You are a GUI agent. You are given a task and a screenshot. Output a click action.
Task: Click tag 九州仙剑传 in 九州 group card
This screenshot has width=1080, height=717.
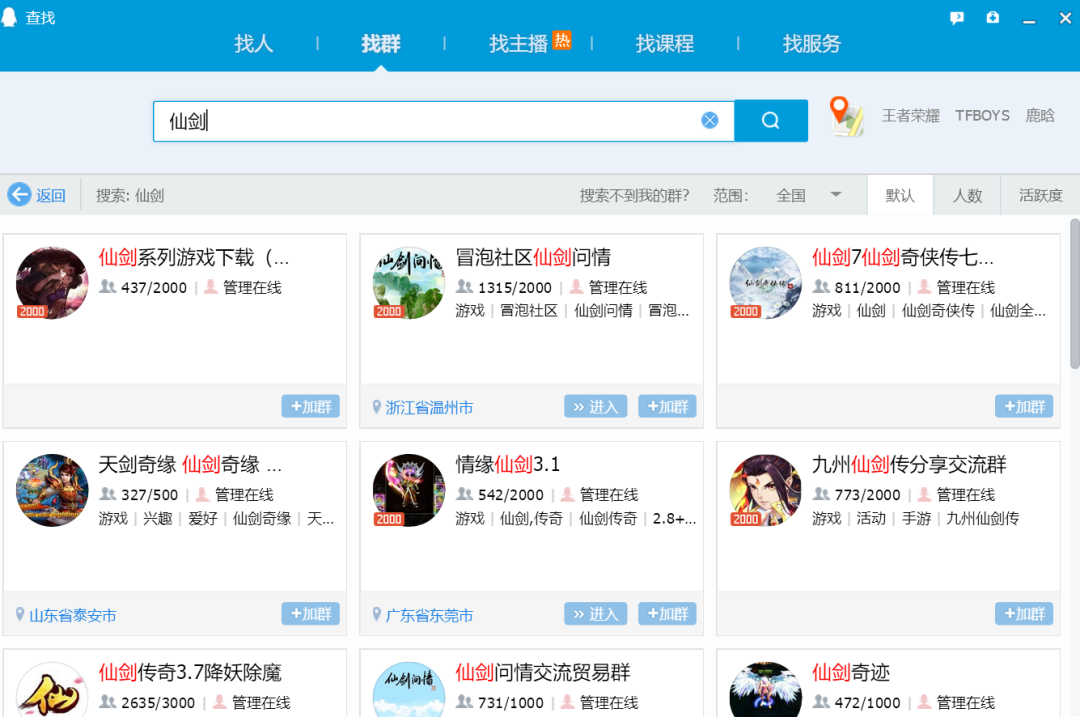coord(983,518)
